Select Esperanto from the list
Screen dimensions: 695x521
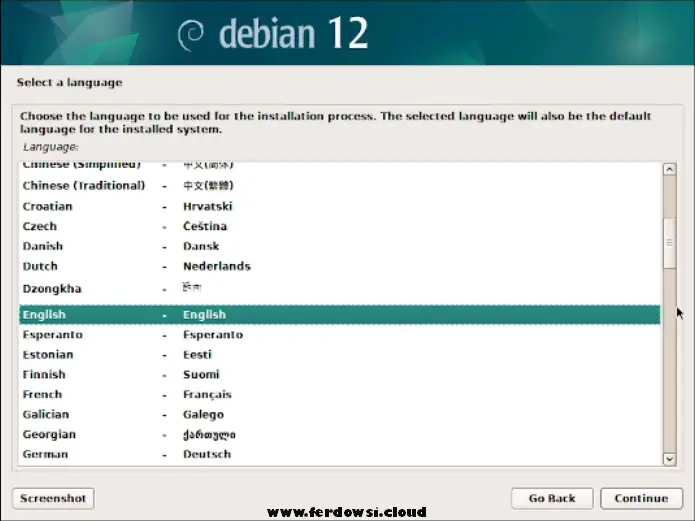pos(52,335)
